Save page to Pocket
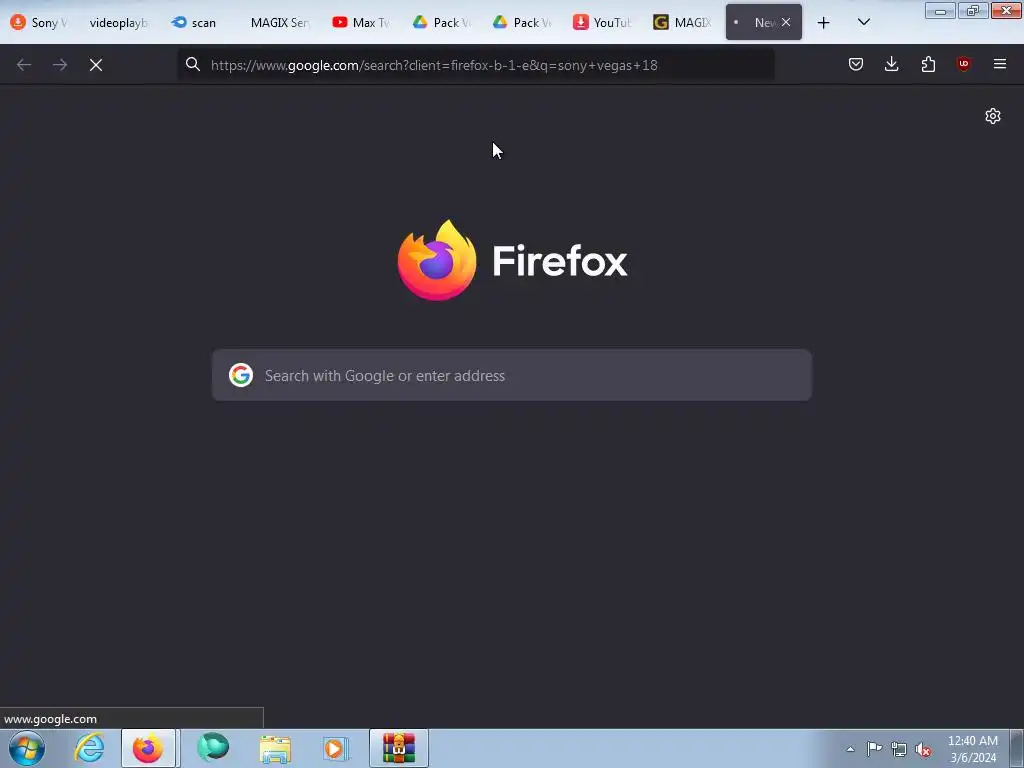1024x768 pixels. click(x=856, y=64)
